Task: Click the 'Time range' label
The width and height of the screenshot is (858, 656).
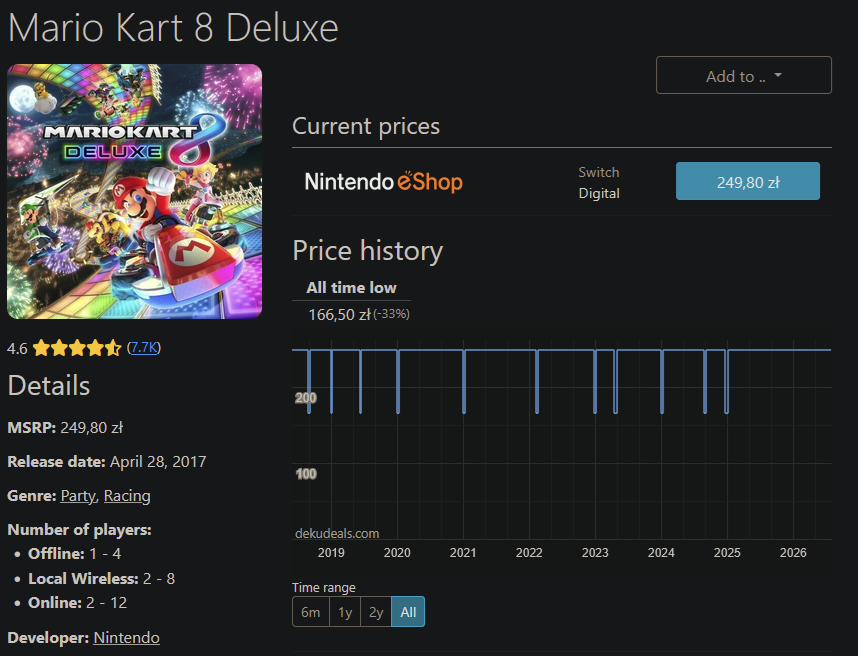Action: click(x=324, y=588)
